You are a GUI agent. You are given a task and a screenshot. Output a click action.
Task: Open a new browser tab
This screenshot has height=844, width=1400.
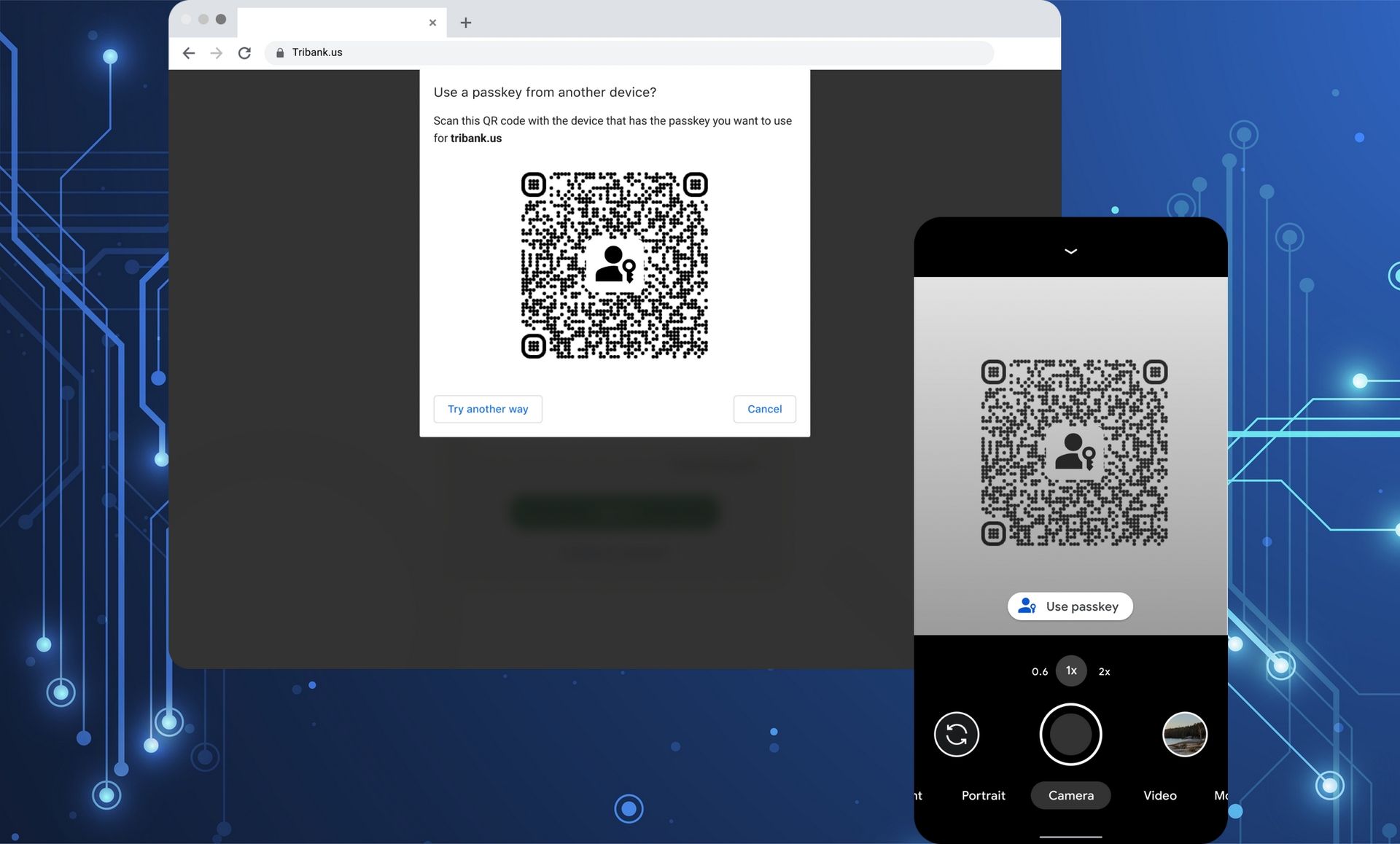466,23
